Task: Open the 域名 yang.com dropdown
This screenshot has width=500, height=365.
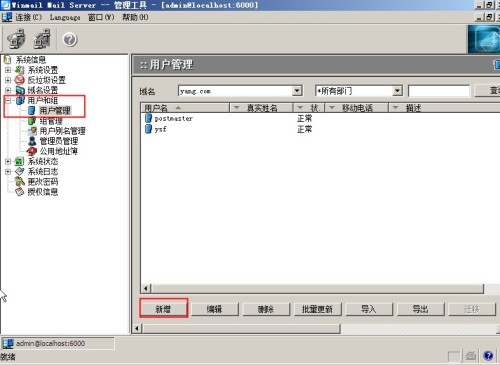Action: [297, 91]
